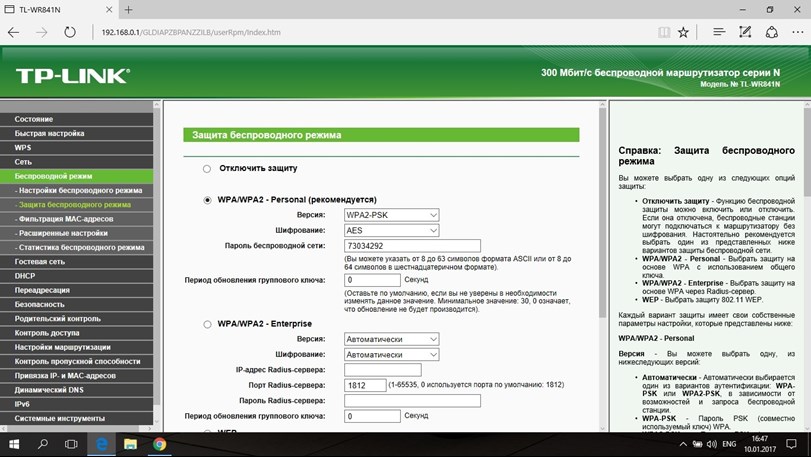811x457 pixels.
Task: Open Безопасность menu item
Action: (x=77, y=304)
